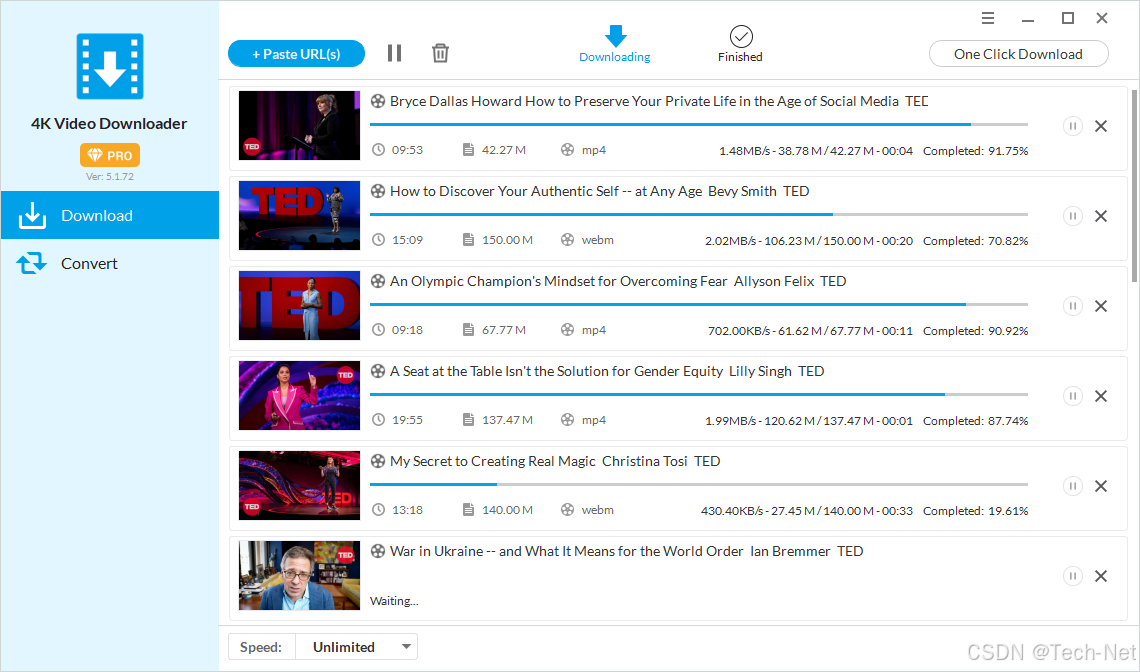Click the file size icon beside 150.00 M
1140x672 pixels.
[468, 240]
